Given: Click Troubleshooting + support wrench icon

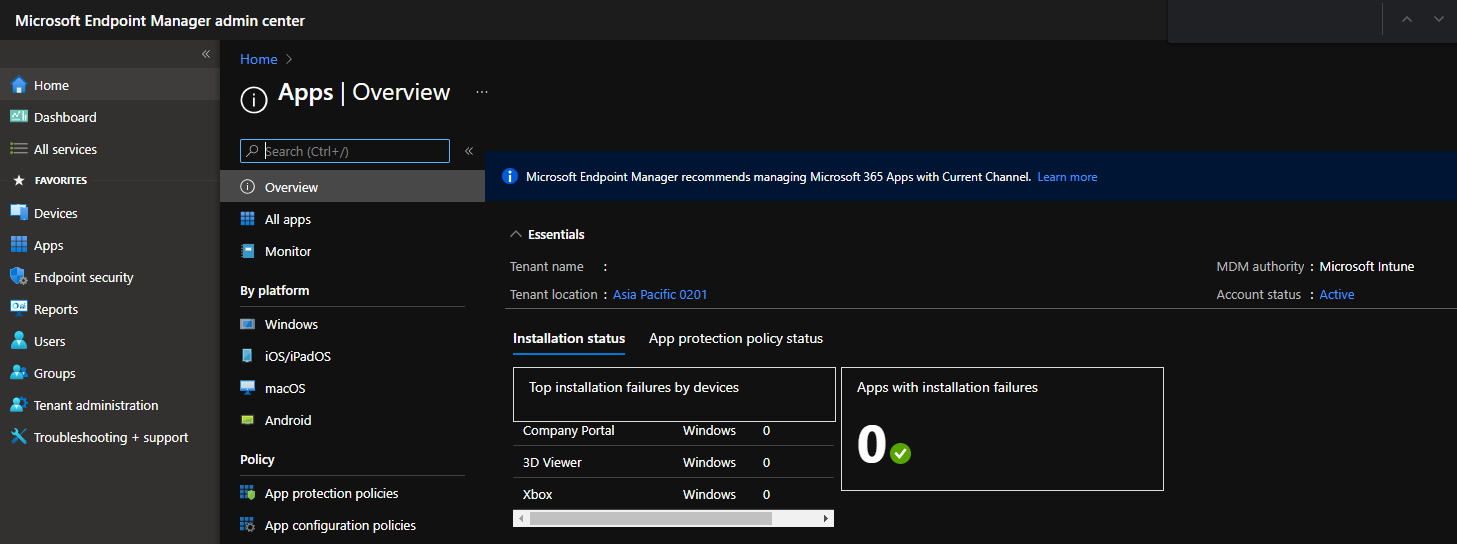Looking at the screenshot, I should click(18, 437).
